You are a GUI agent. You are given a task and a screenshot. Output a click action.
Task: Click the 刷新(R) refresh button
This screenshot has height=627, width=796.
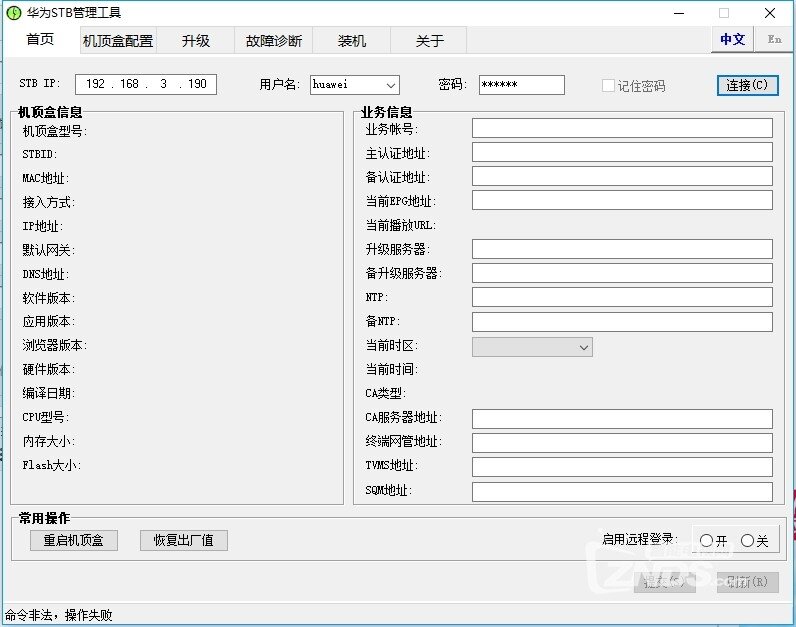coord(747,582)
